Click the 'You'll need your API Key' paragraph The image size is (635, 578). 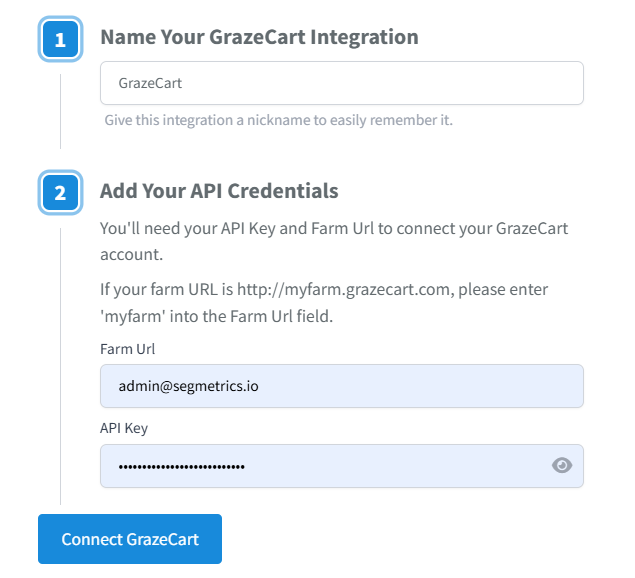333,228
